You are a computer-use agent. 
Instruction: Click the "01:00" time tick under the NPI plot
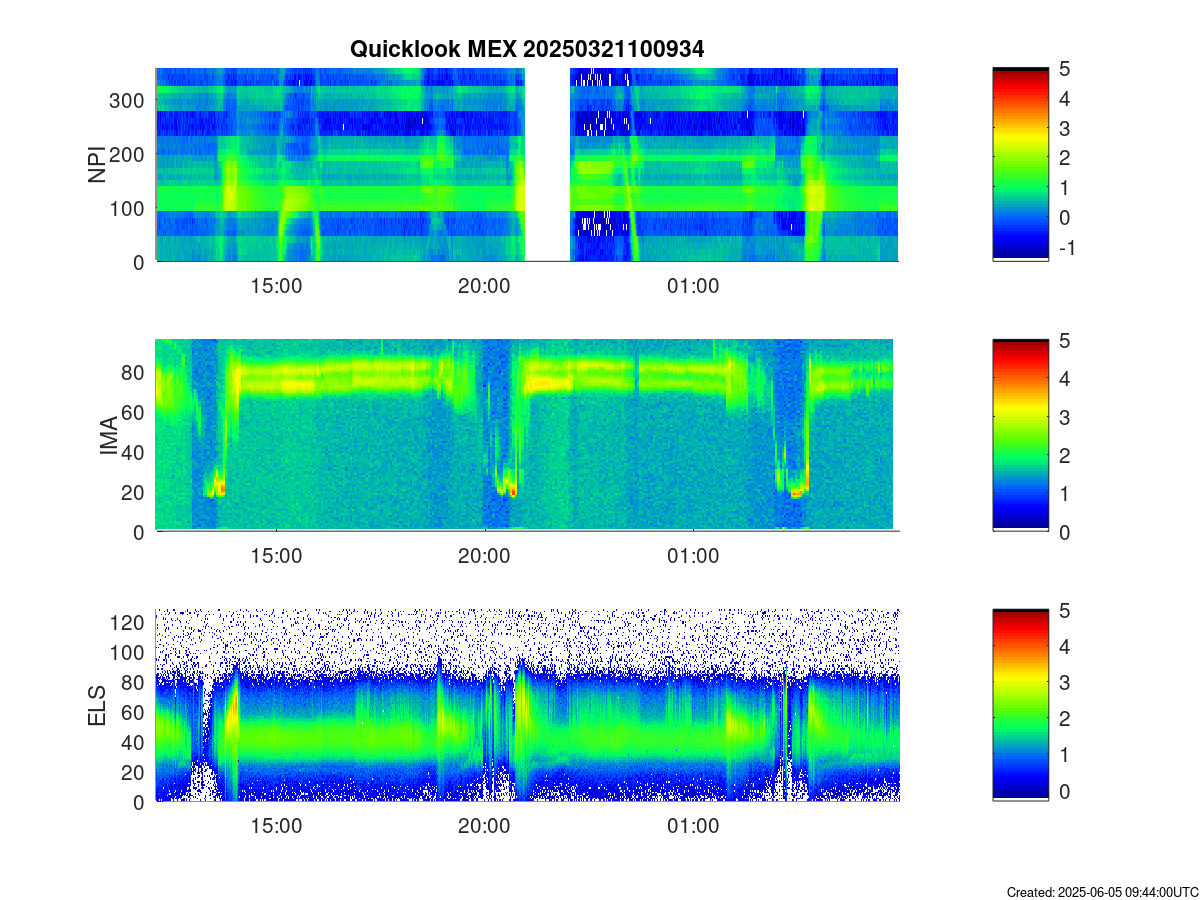tap(693, 285)
